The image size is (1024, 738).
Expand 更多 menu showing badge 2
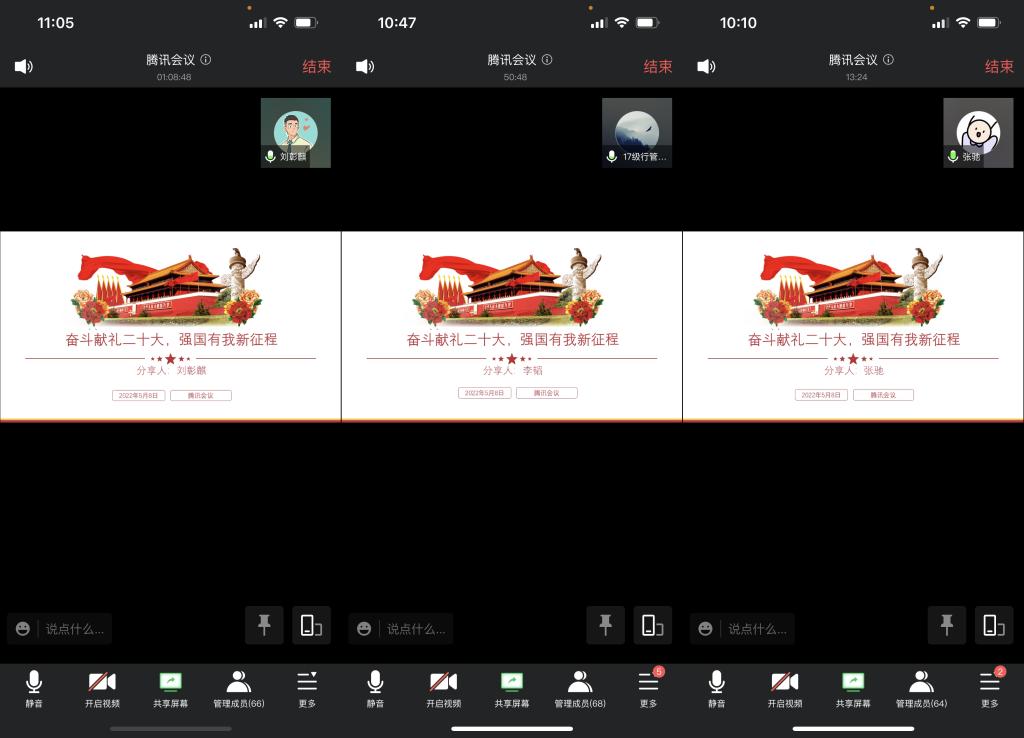(989, 689)
